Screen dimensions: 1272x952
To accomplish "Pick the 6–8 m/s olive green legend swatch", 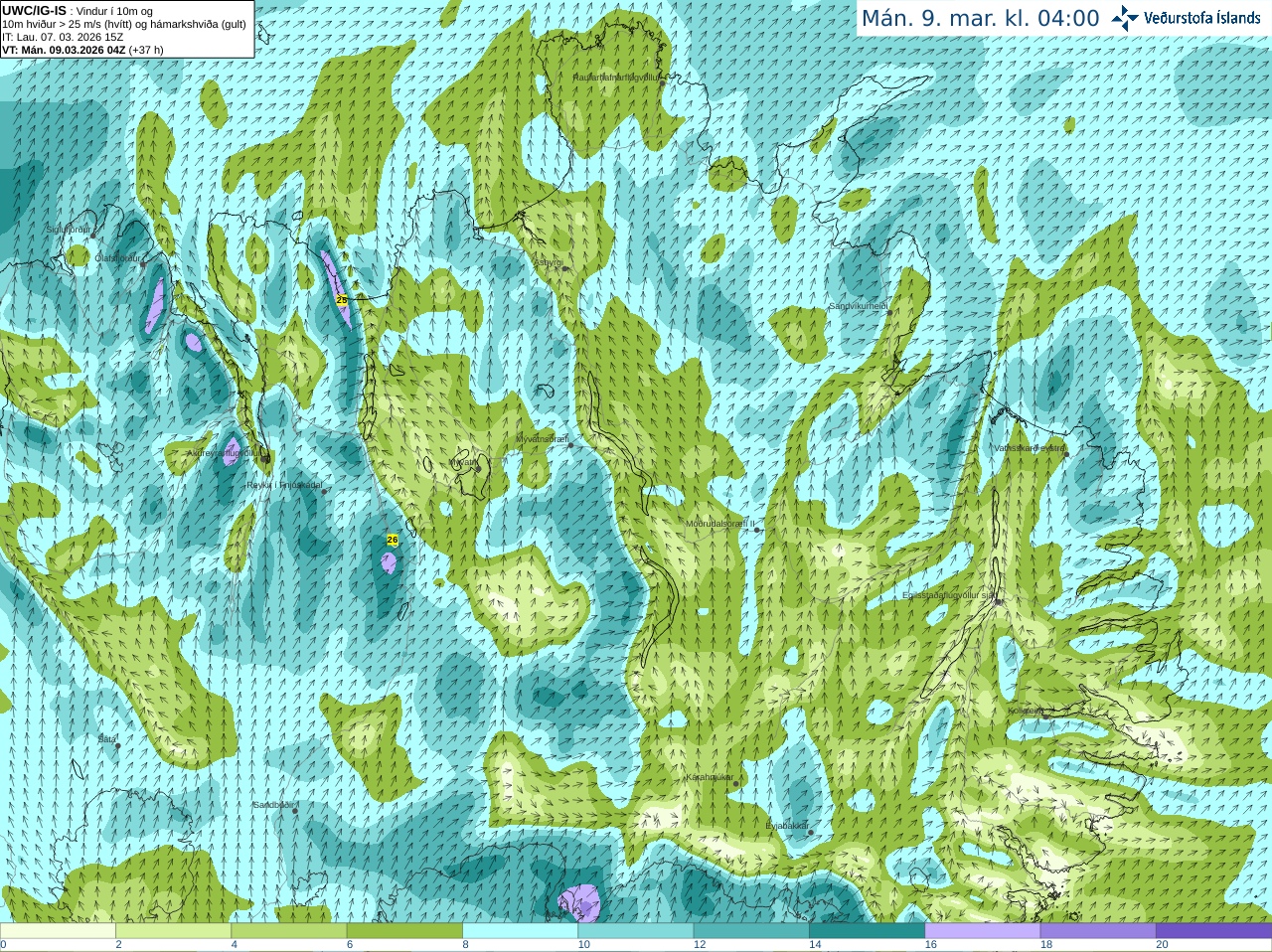I will point(404,931).
